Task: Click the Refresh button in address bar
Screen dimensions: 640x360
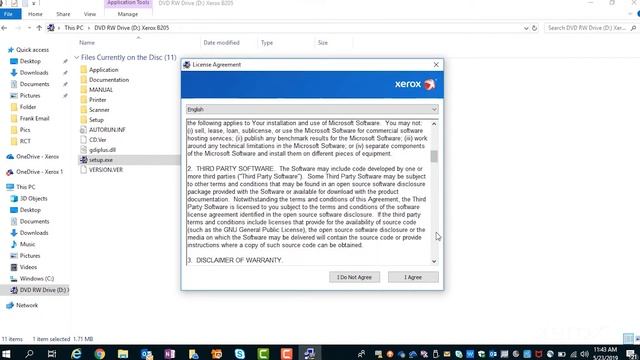Action: [x=534, y=28]
